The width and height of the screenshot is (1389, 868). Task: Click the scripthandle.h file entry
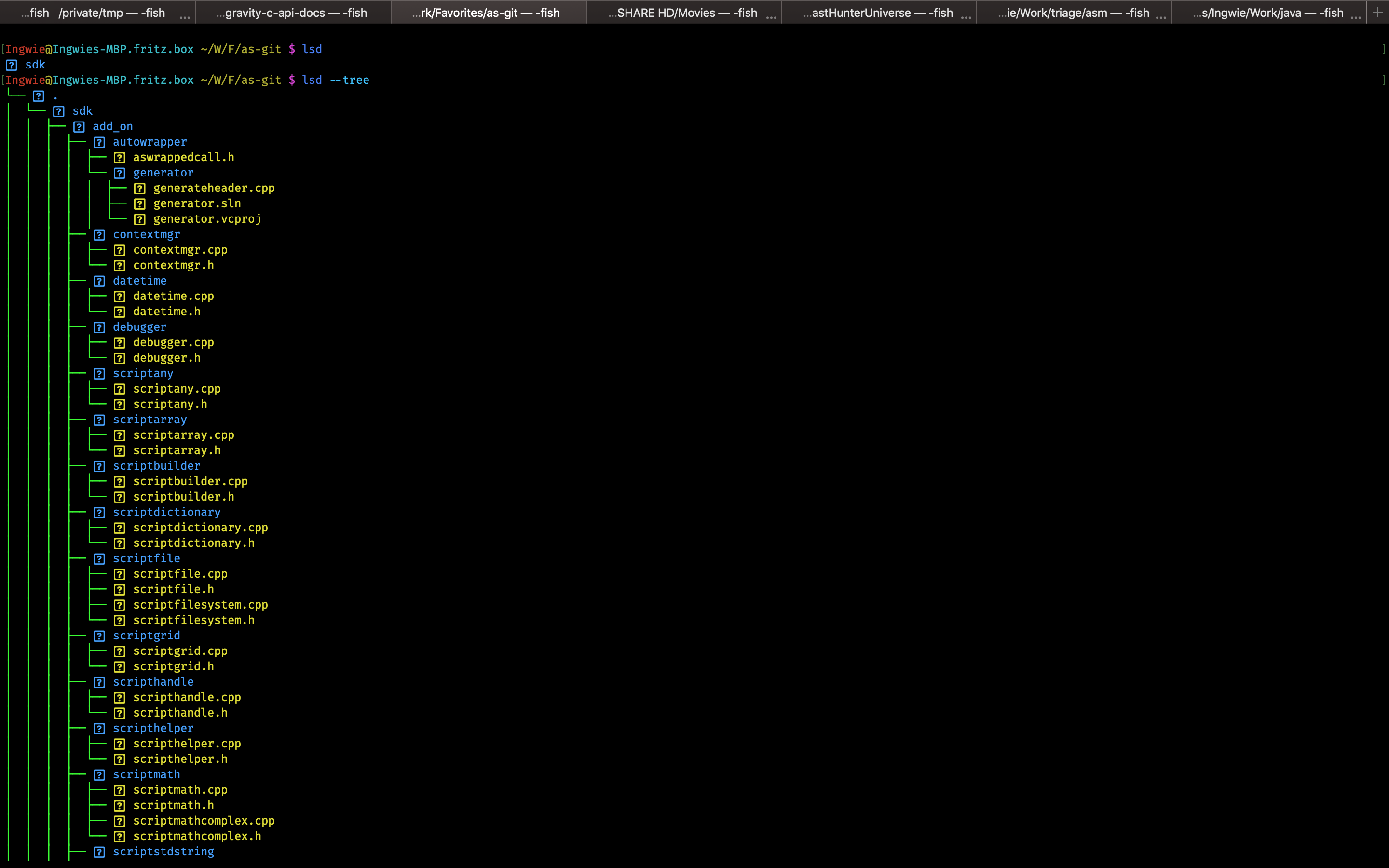tap(180, 712)
